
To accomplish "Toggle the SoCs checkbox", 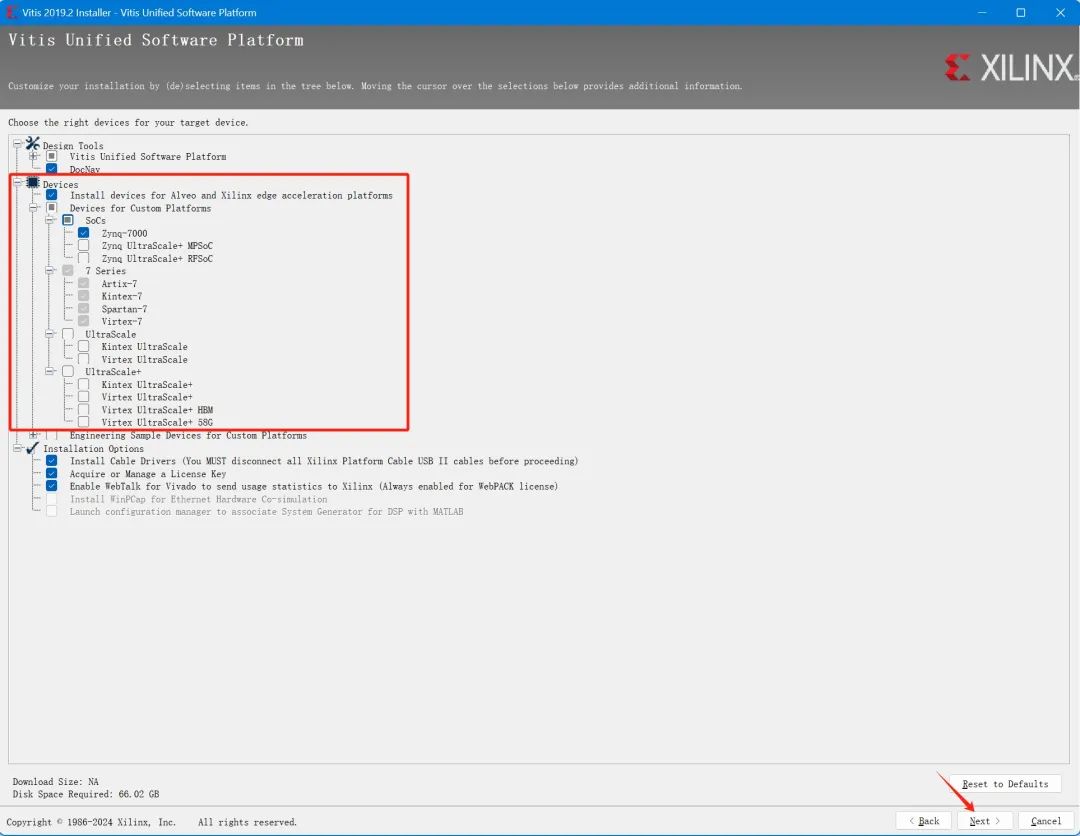I will pos(68,220).
